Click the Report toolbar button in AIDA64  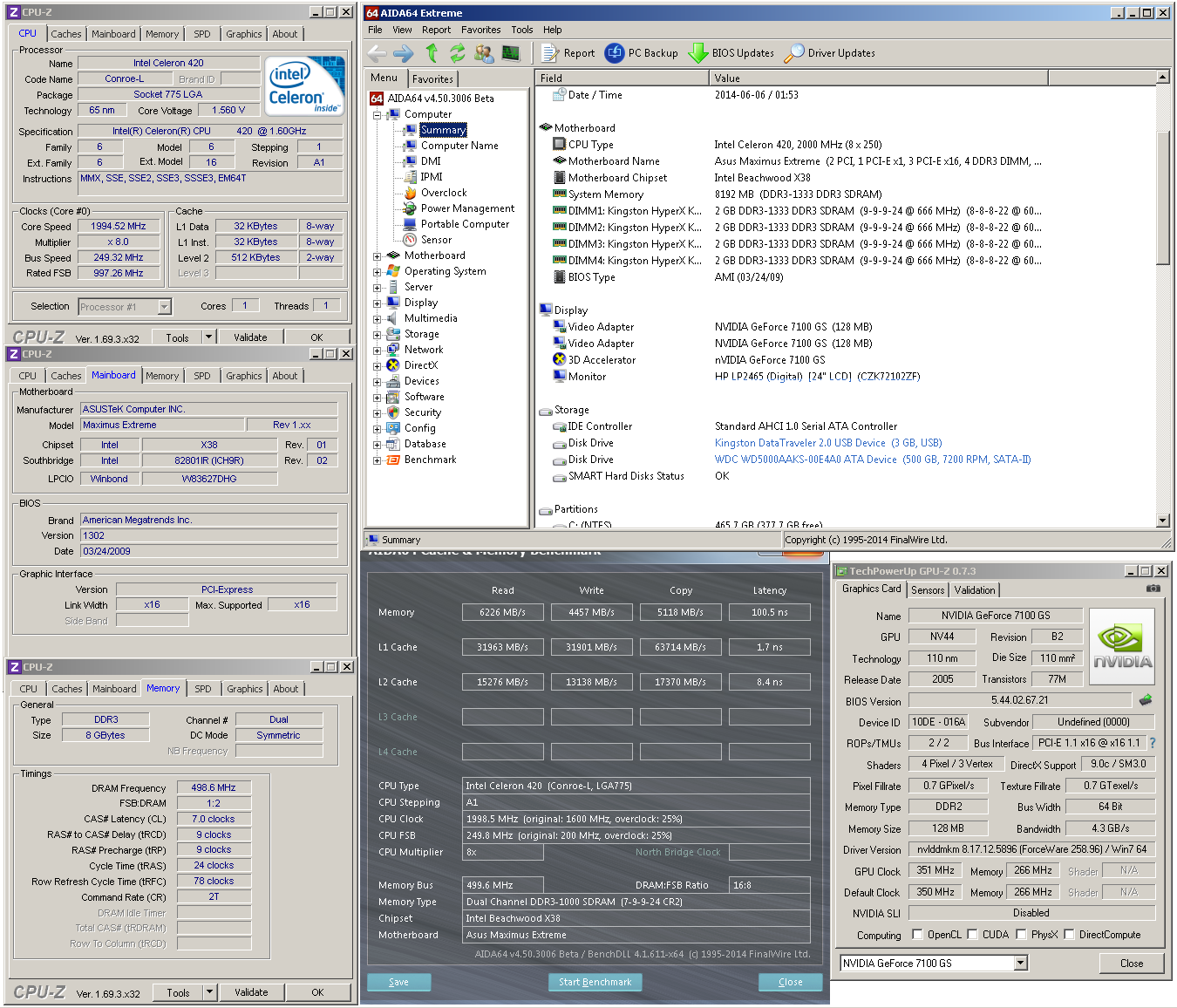click(568, 53)
